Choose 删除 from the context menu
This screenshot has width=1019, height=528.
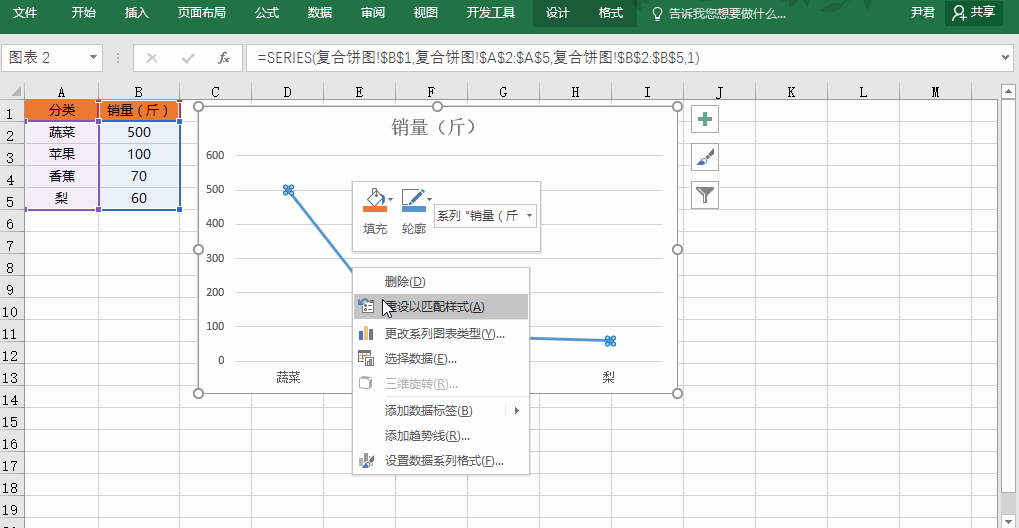(x=405, y=282)
